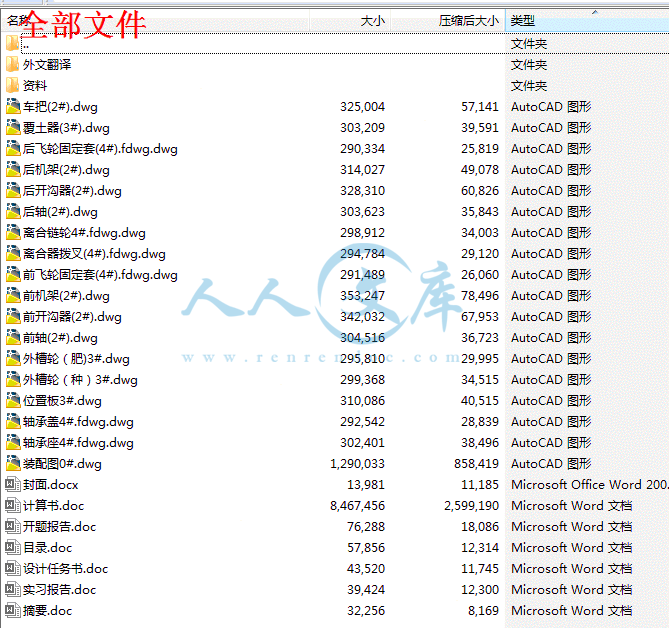Click the icon of 轴承座4#.fdwg.dwg

click(x=13, y=443)
